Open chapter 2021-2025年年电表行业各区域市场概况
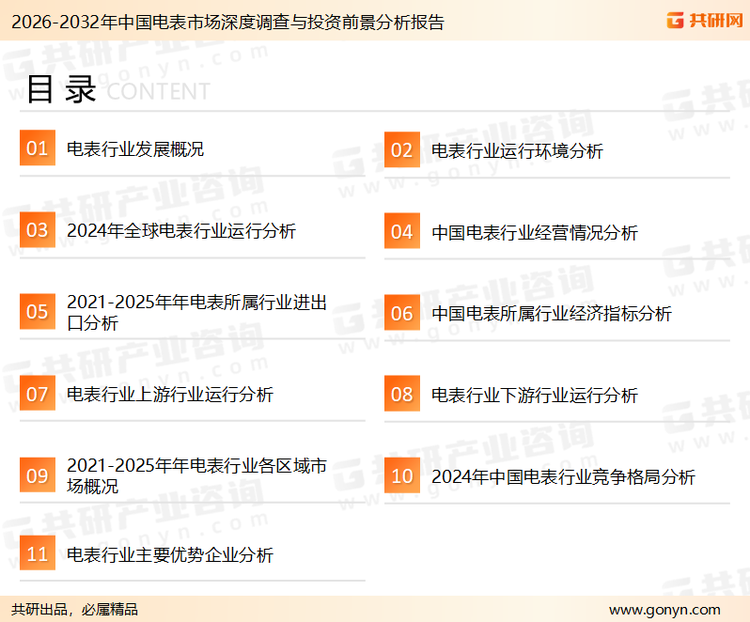Image resolution: width=750 pixels, height=622 pixels. pos(197,476)
